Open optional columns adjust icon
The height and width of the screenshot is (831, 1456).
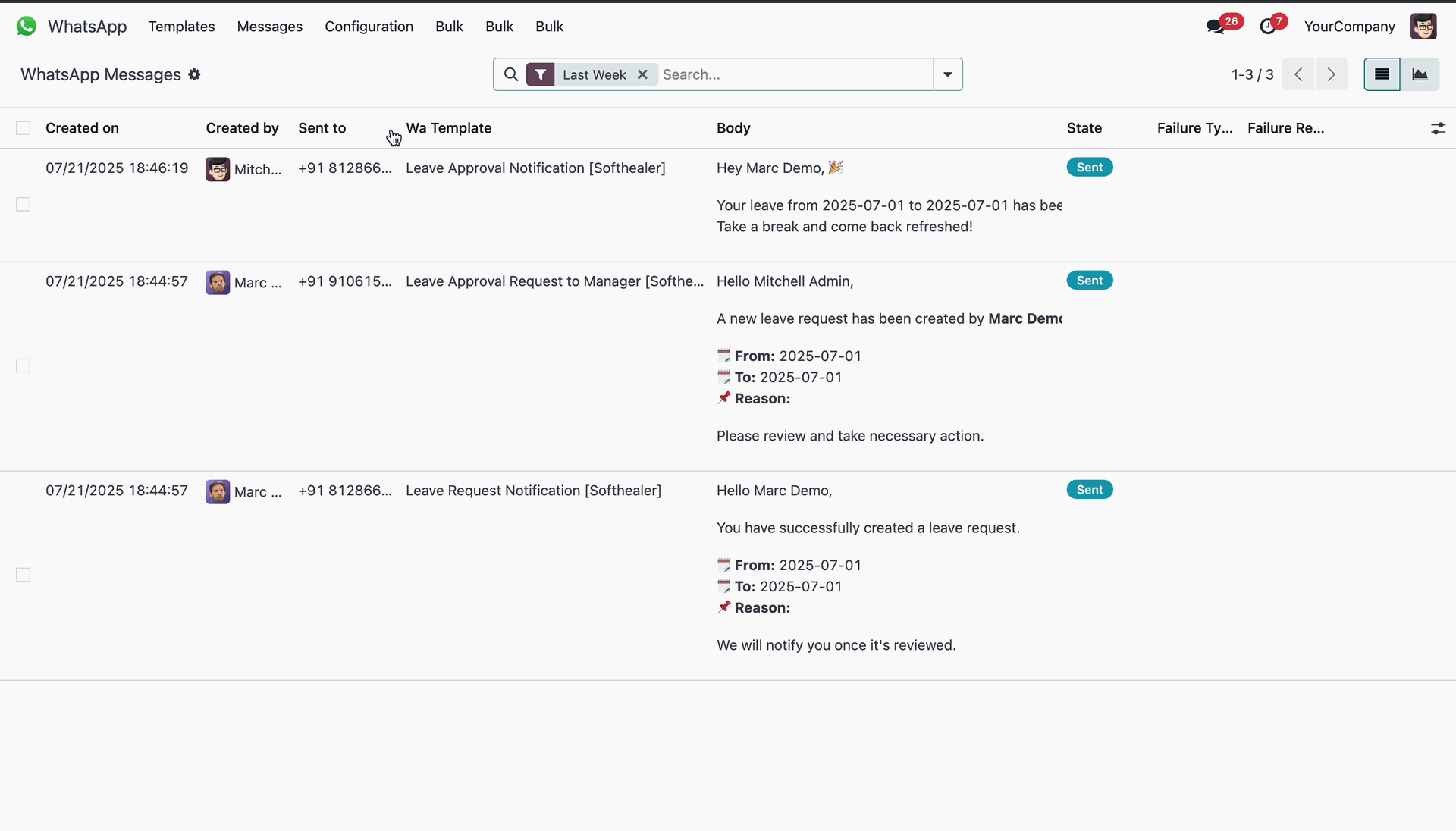coord(1438,128)
